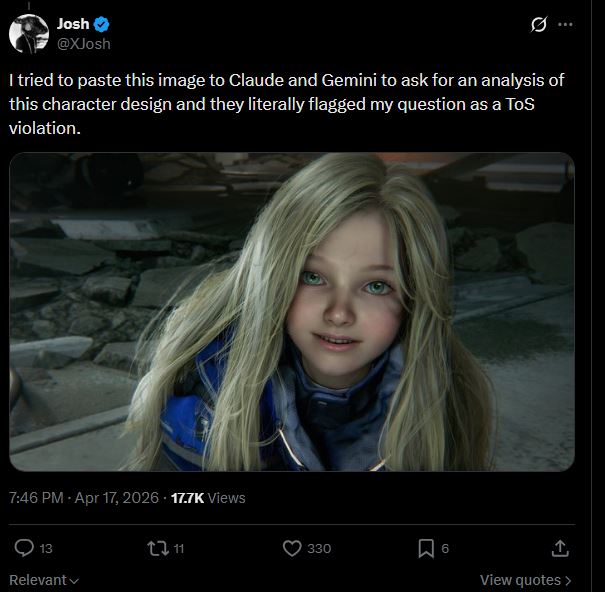Click the 330 likes count
Screen dimensions: 605x592
319,548
